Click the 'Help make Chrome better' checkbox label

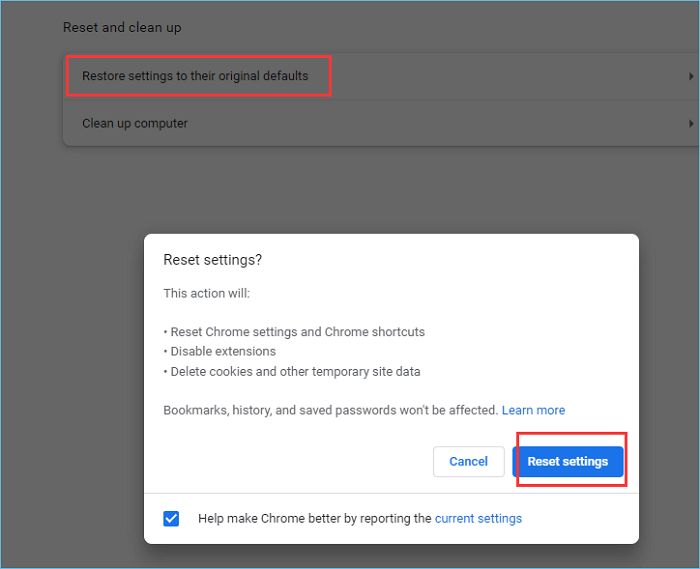pyautogui.click(x=314, y=518)
